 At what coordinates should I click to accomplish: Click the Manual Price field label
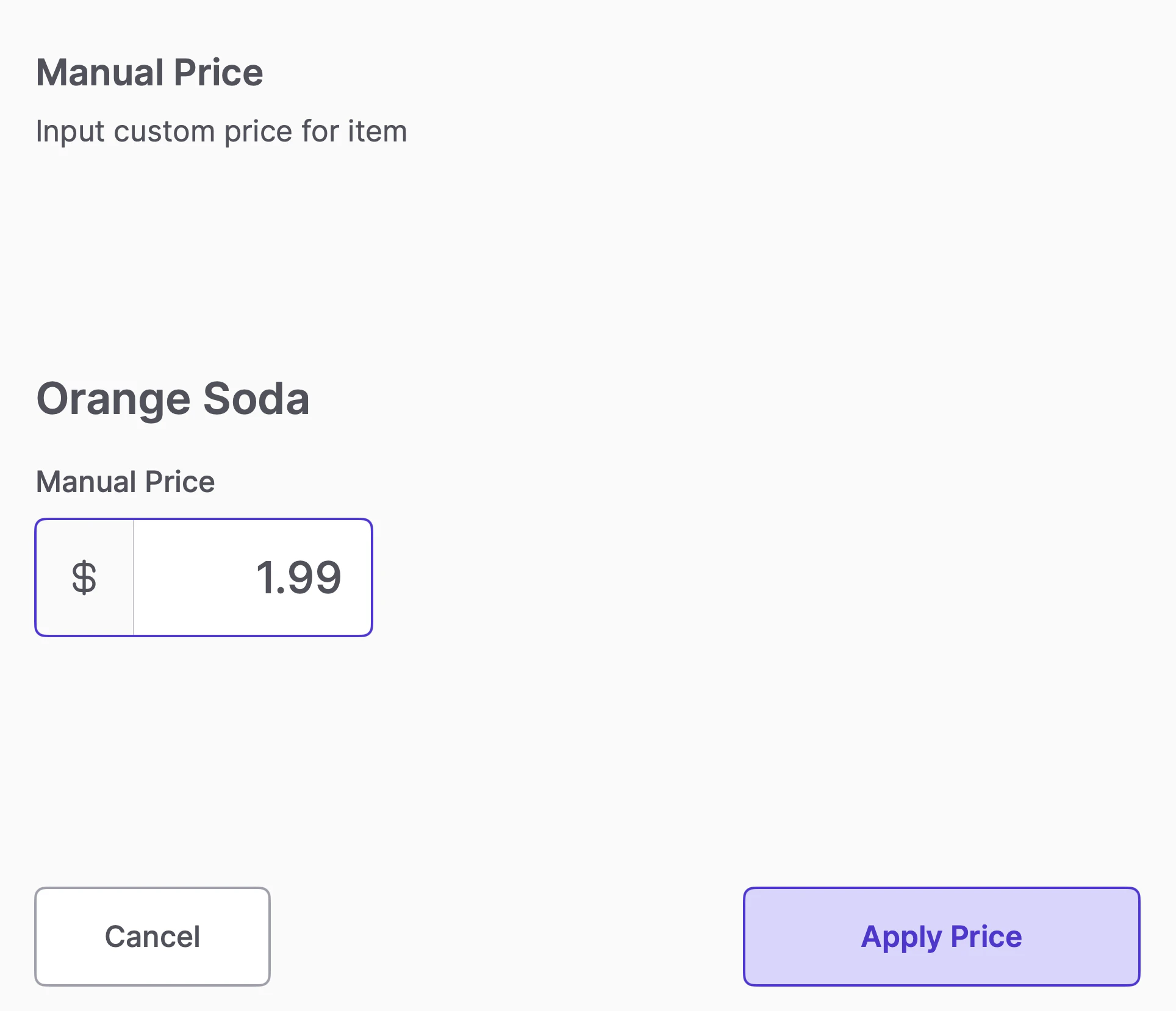[x=125, y=482]
